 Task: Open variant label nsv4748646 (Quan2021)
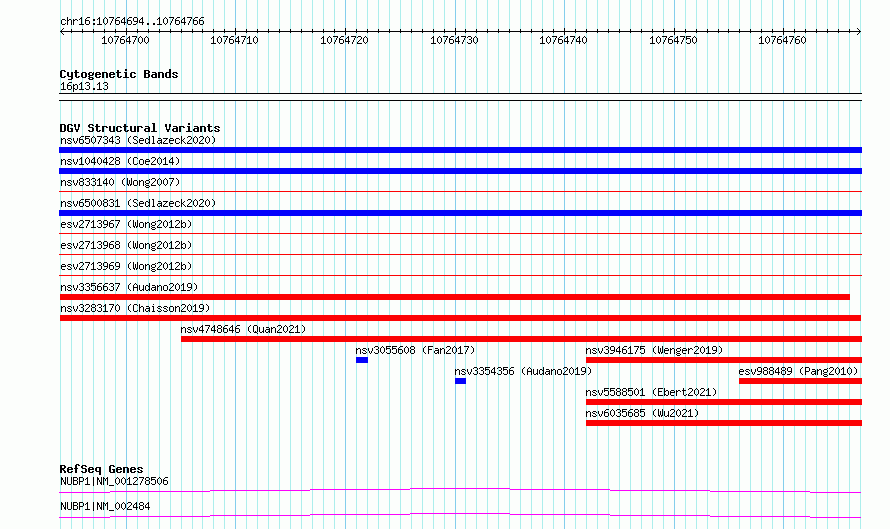(x=243, y=329)
